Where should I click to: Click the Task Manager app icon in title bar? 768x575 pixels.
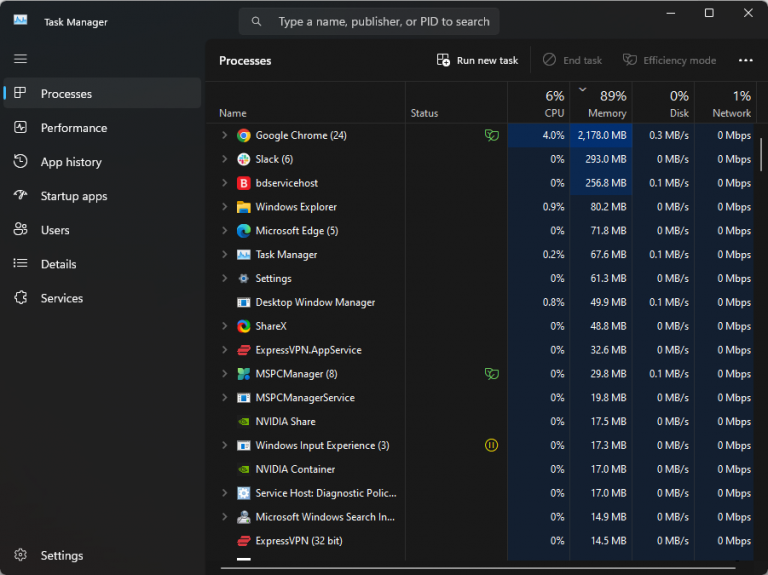(20, 21)
